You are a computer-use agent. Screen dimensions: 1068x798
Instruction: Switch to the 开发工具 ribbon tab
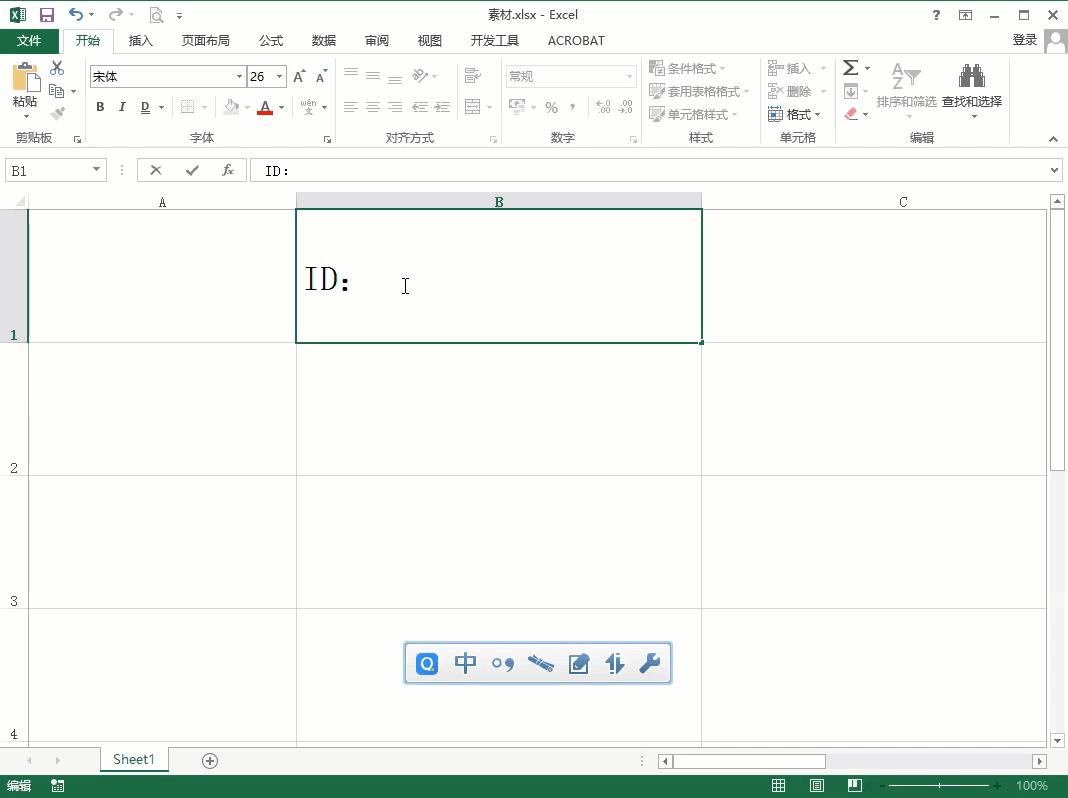pos(495,41)
